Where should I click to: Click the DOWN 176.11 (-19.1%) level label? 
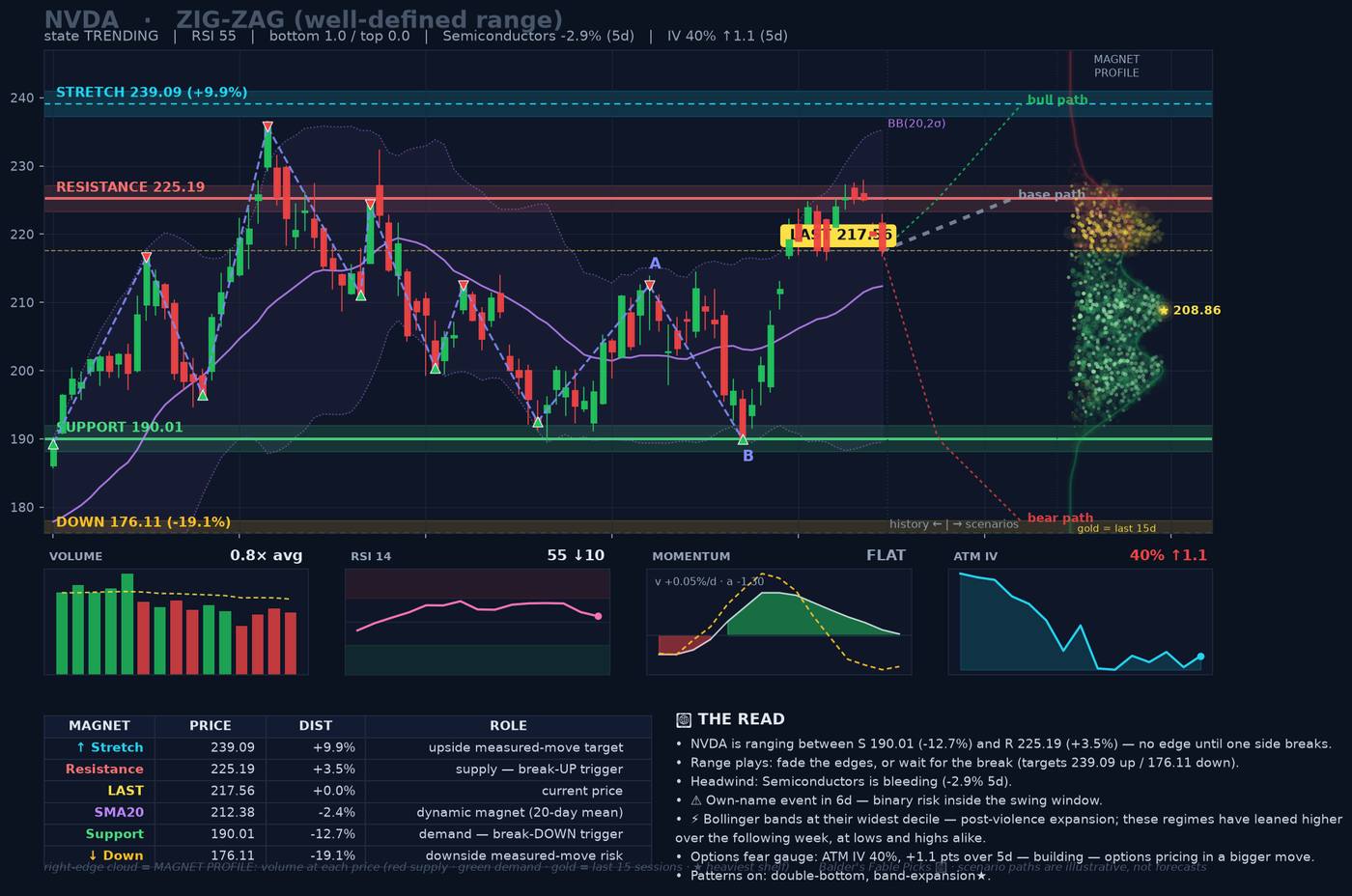(143, 522)
